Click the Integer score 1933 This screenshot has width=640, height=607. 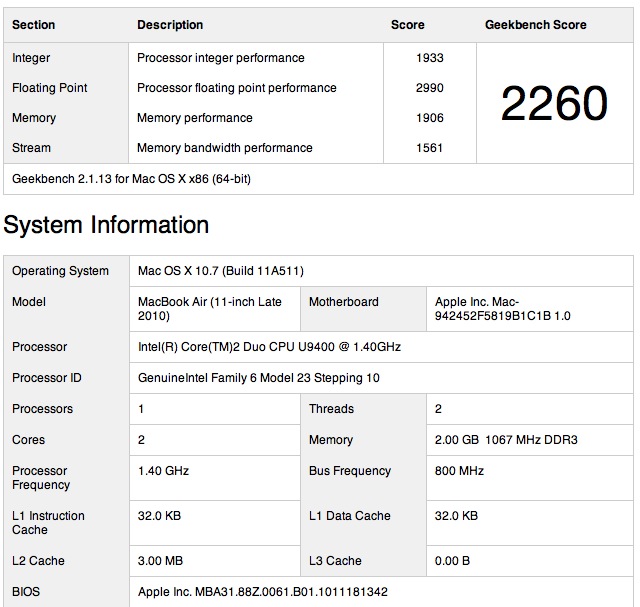tap(430, 58)
